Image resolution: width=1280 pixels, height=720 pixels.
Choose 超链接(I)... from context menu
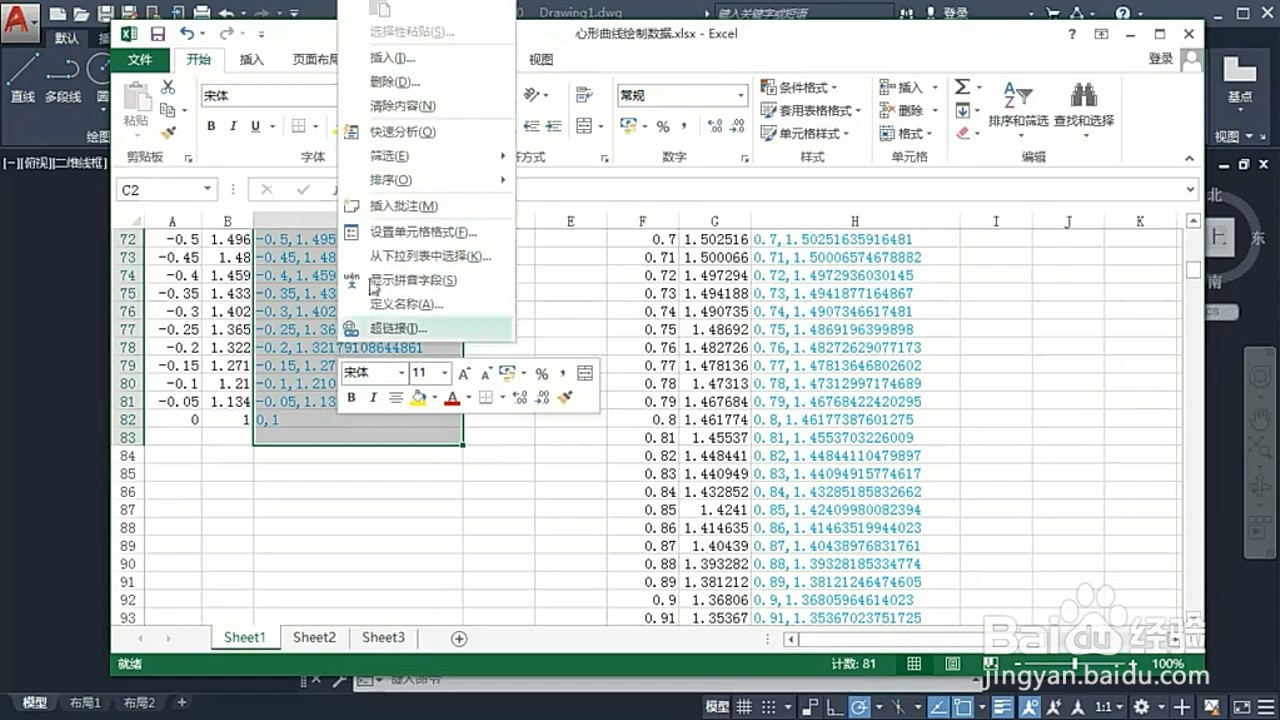click(427, 328)
